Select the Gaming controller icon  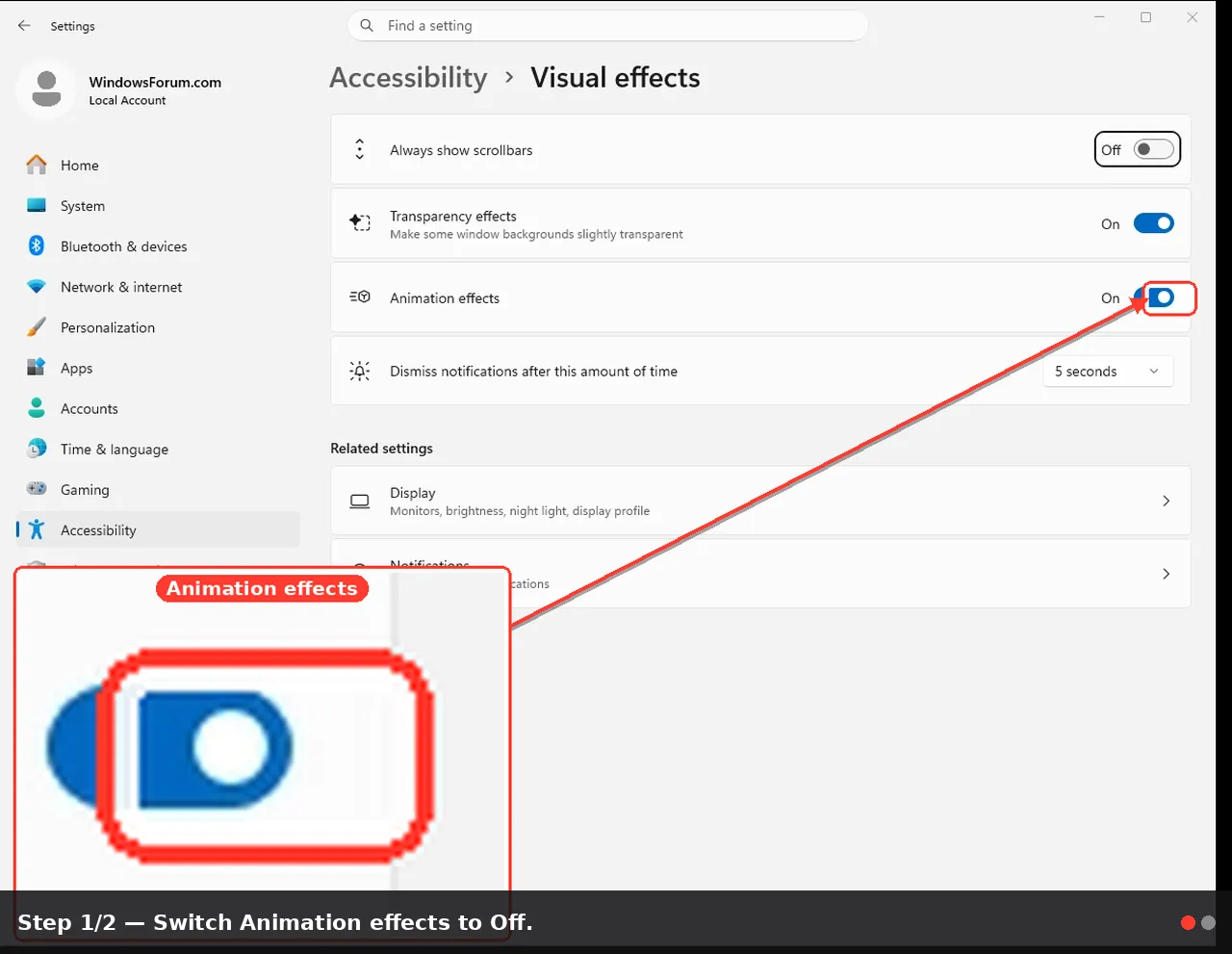(37, 489)
